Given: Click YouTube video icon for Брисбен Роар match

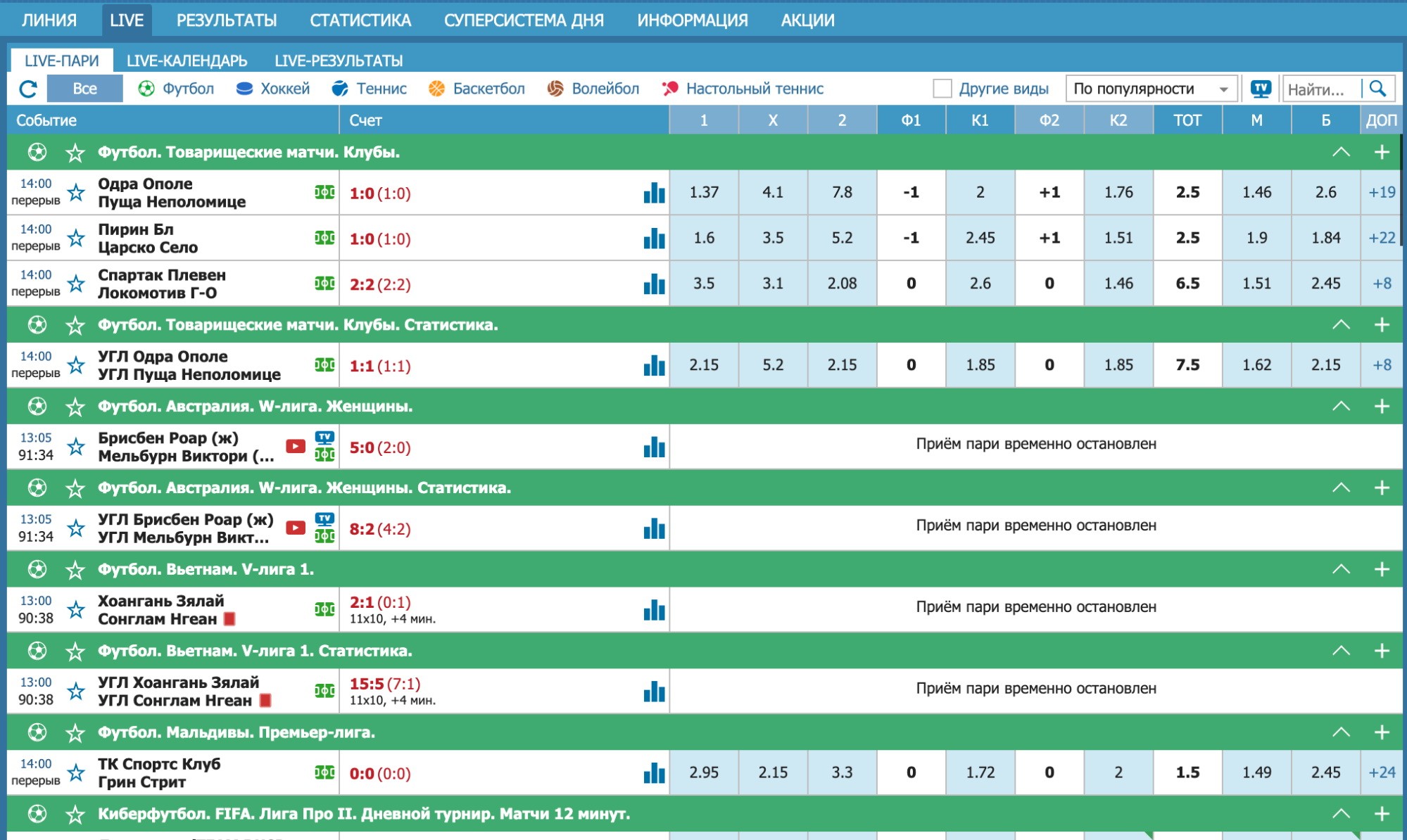Looking at the screenshot, I should point(296,447).
